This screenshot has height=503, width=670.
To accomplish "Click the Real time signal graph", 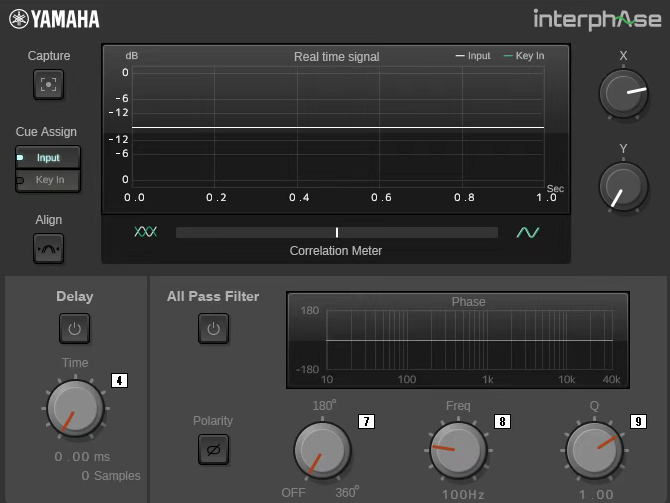I will pos(338,127).
